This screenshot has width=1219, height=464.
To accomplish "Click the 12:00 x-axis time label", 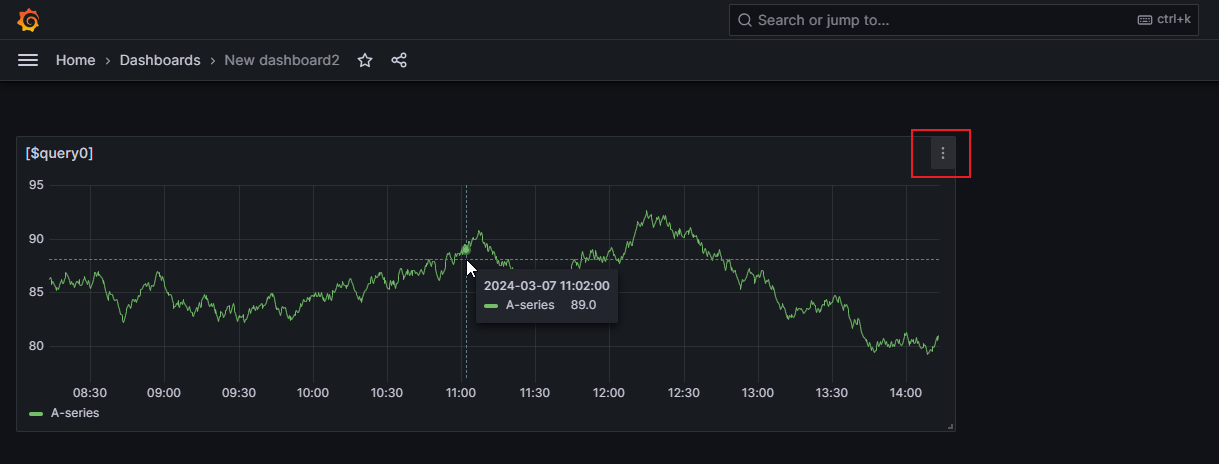I will 608,393.
